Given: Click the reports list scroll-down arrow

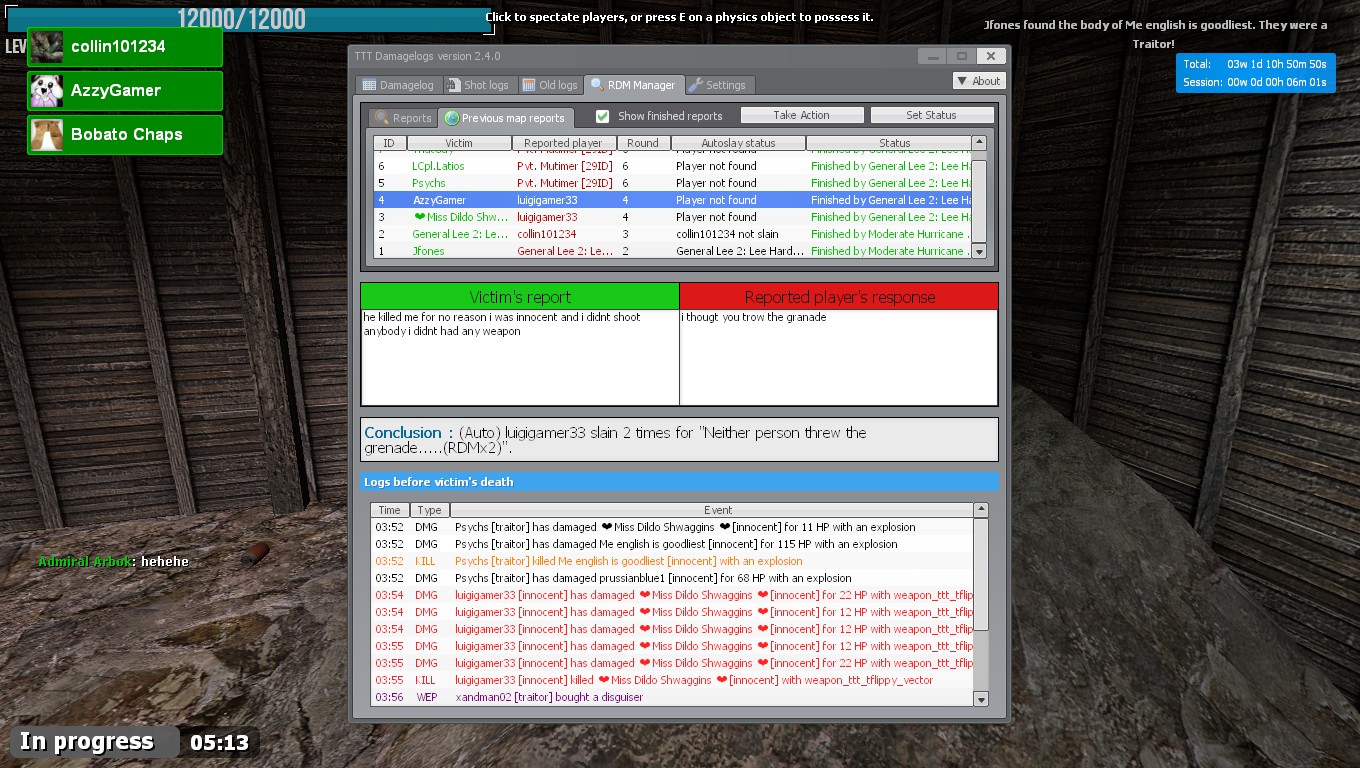Looking at the screenshot, I should (x=980, y=251).
